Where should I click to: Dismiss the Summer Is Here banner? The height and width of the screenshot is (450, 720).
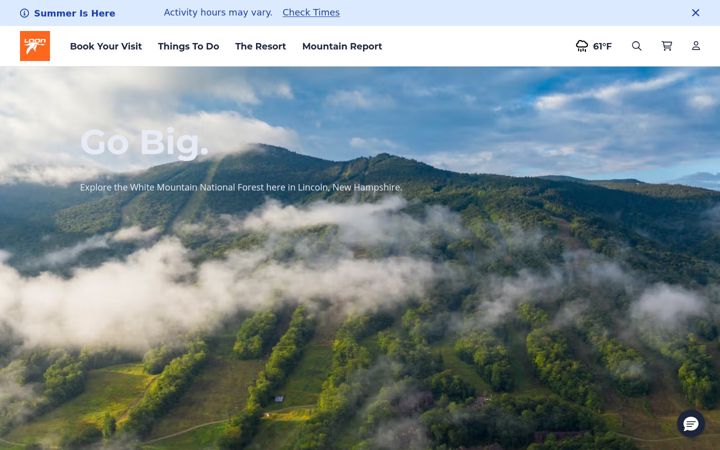[x=696, y=13]
